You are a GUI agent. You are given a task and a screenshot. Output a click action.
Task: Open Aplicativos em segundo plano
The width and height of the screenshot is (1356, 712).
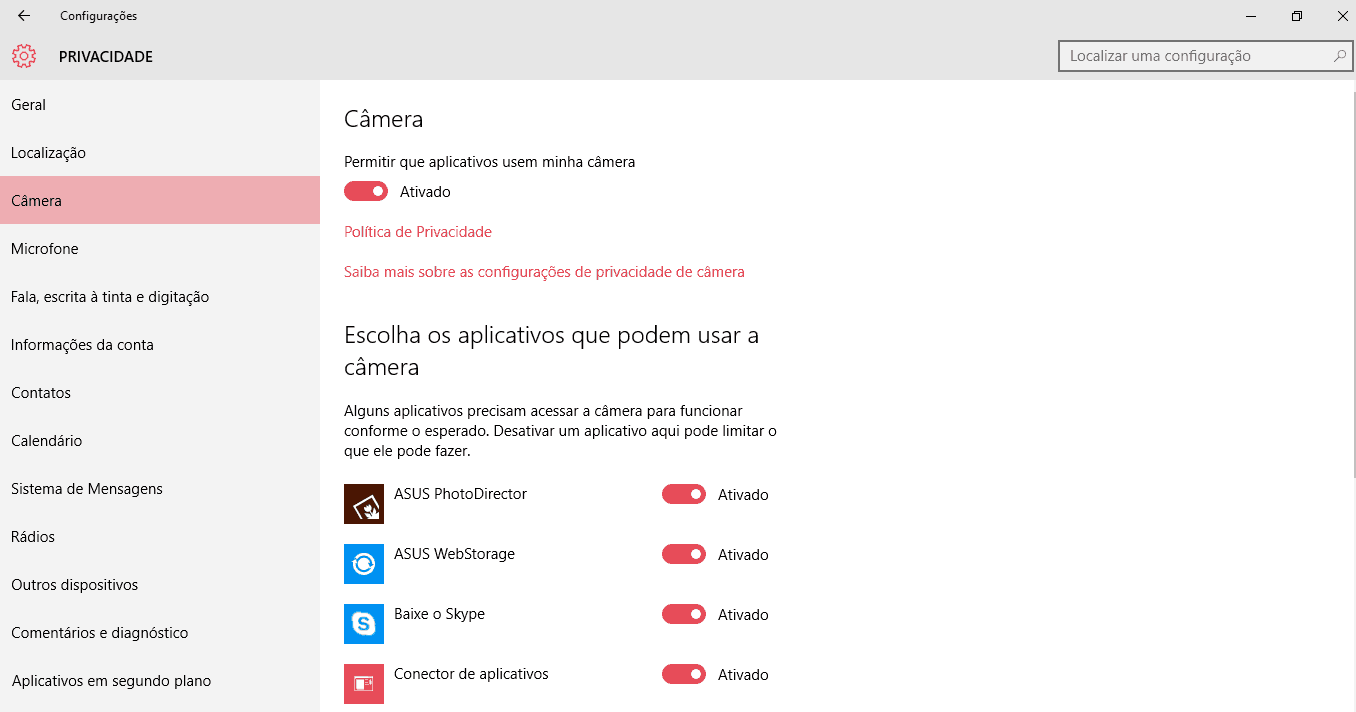tap(160, 681)
